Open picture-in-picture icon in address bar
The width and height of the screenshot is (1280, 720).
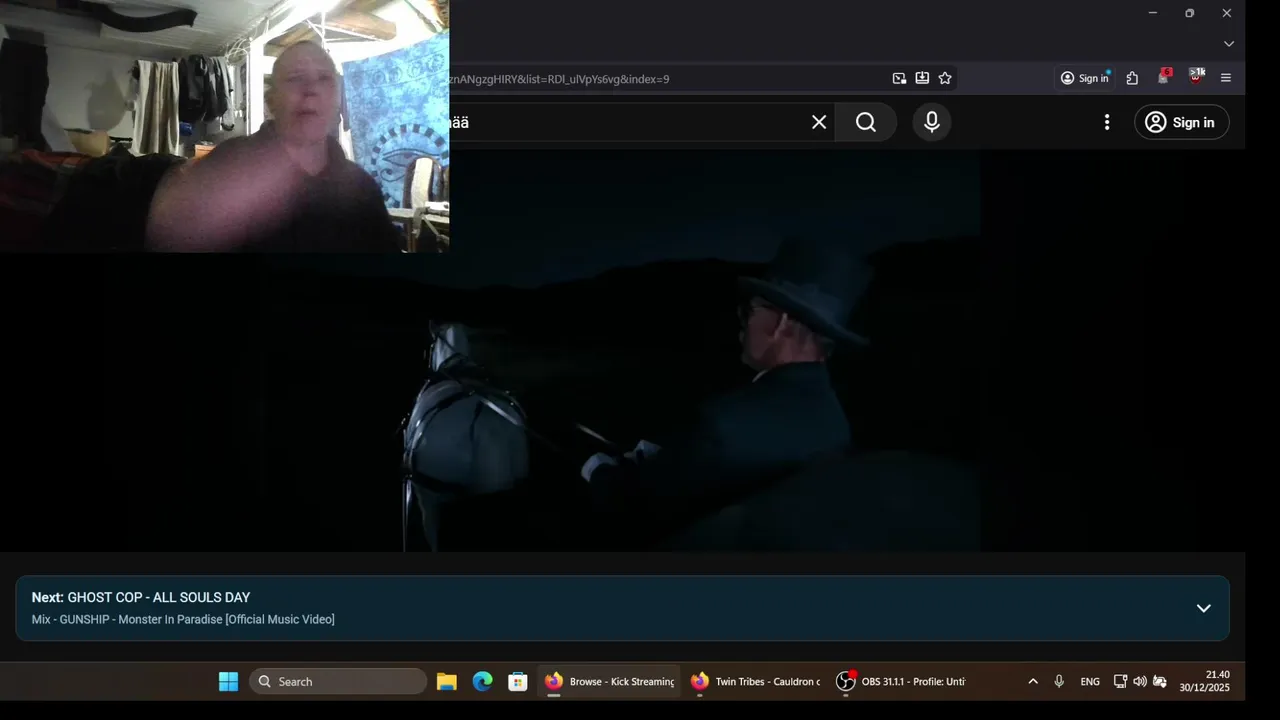pyautogui.click(x=899, y=78)
